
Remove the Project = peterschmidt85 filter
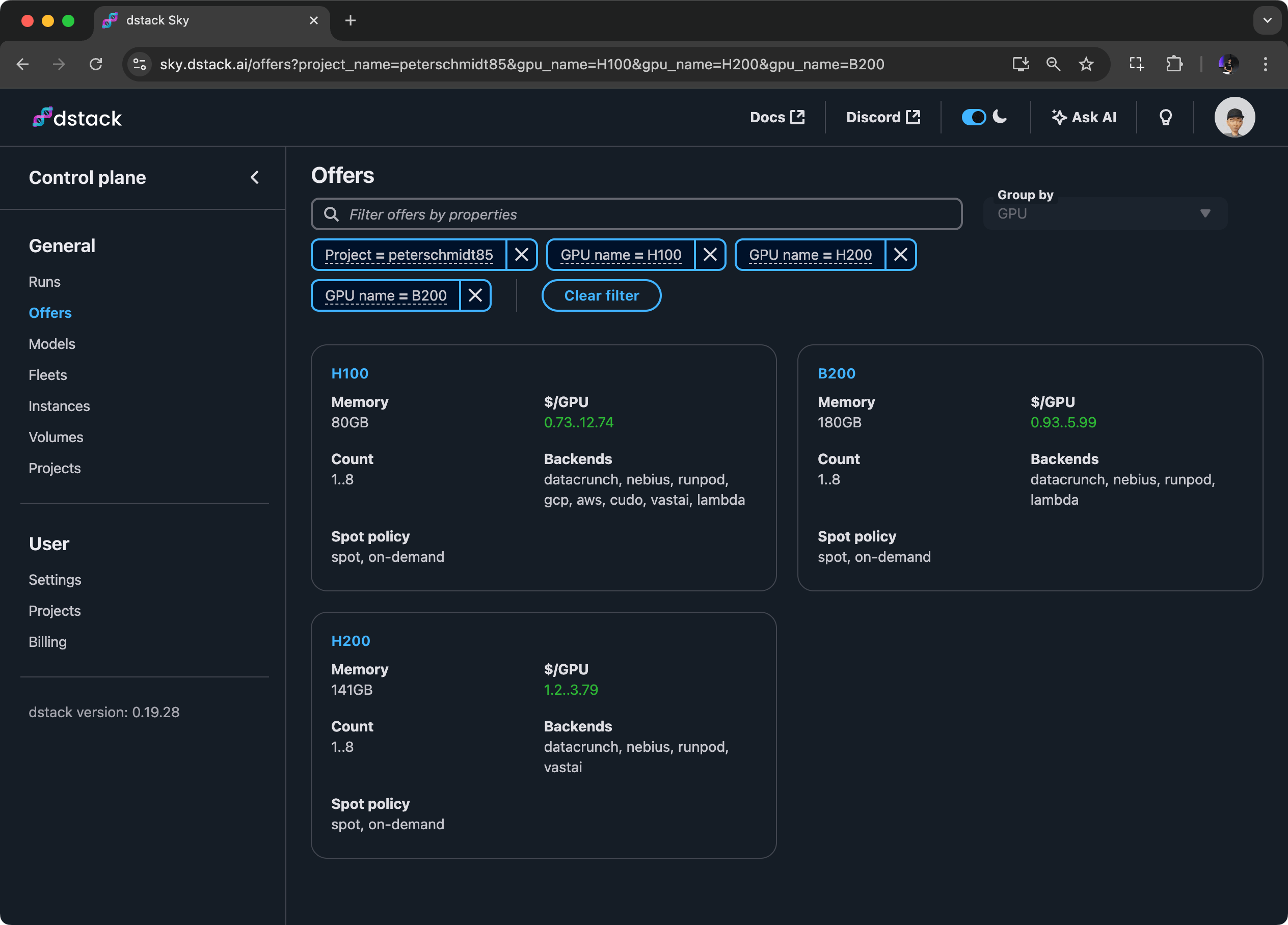pos(521,255)
